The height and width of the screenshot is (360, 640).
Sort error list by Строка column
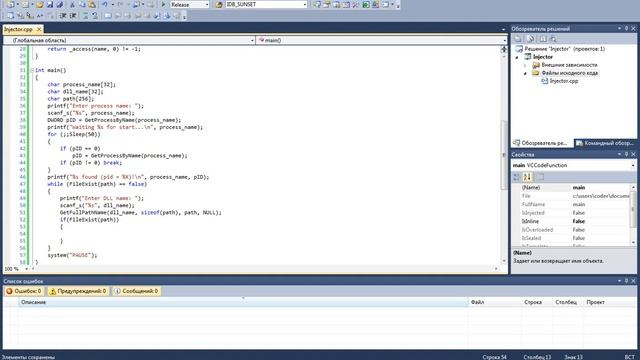coord(537,302)
